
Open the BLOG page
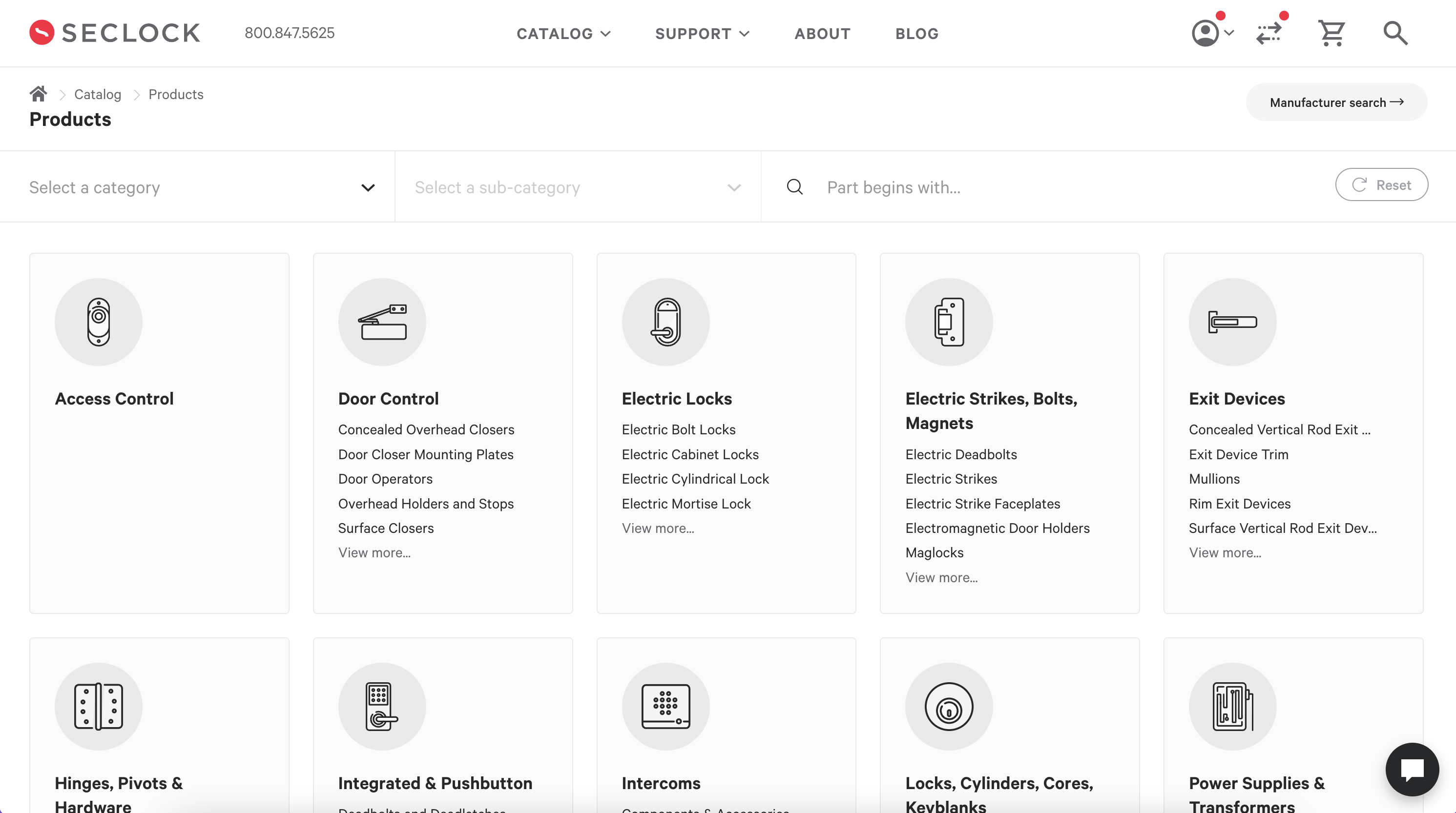(917, 33)
